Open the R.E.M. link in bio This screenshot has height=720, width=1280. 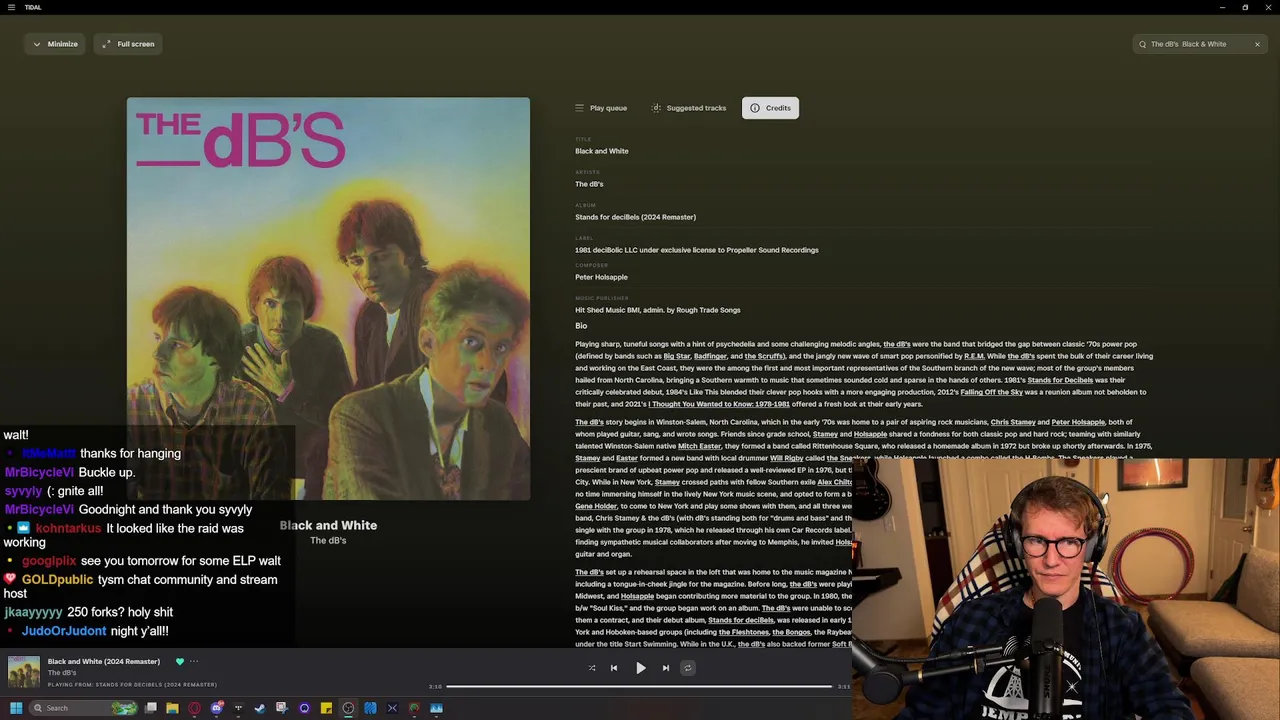coord(974,356)
